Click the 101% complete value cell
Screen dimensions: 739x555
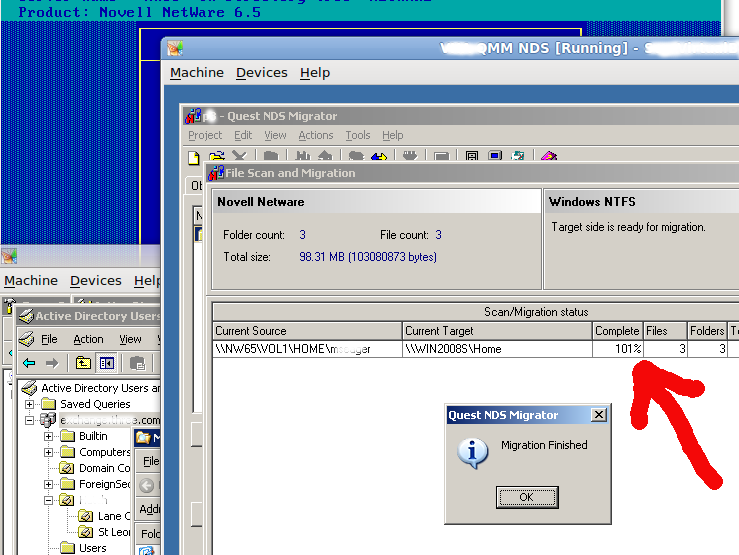(617, 349)
